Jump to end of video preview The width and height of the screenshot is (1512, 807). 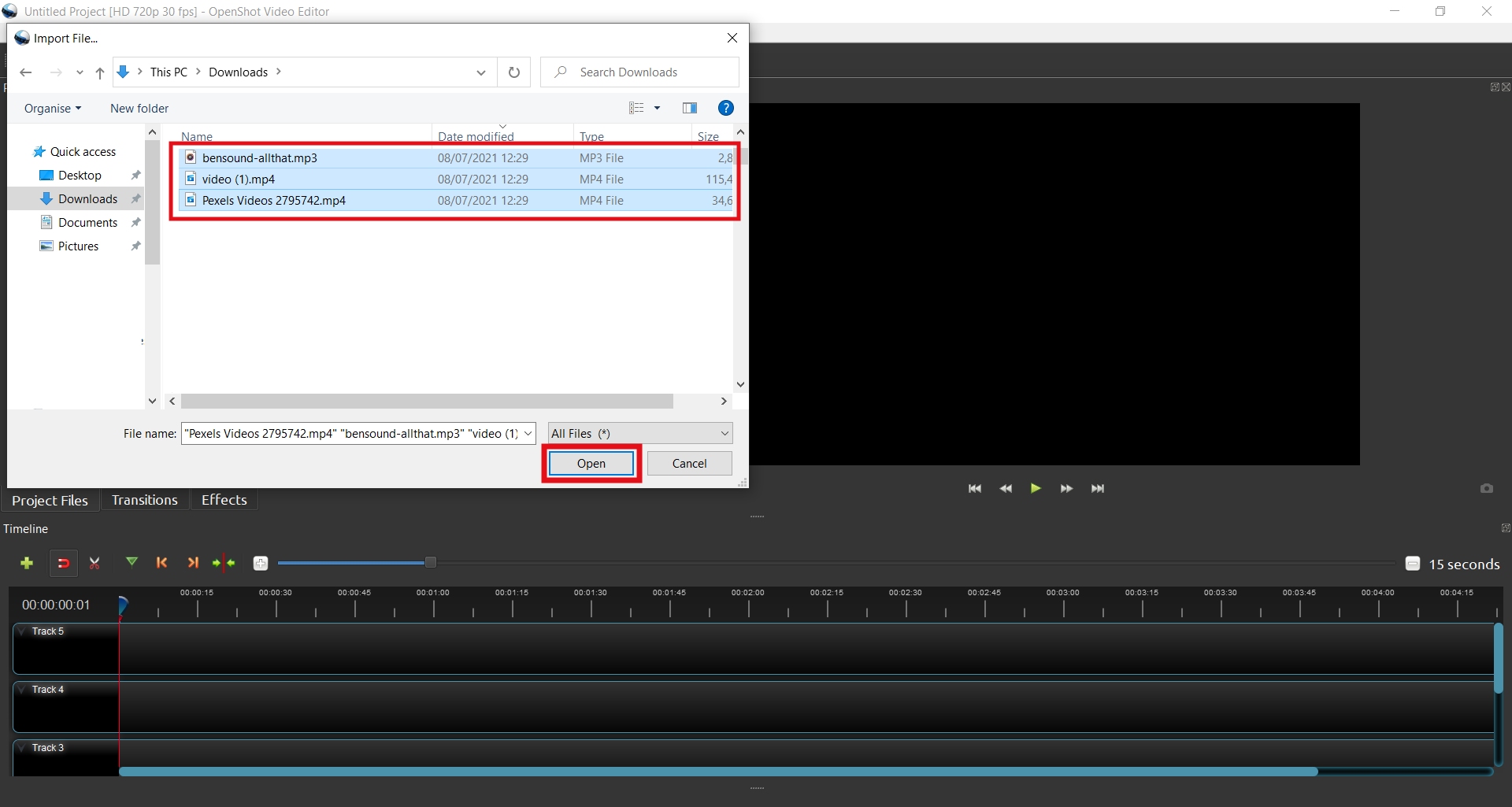pos(1098,488)
